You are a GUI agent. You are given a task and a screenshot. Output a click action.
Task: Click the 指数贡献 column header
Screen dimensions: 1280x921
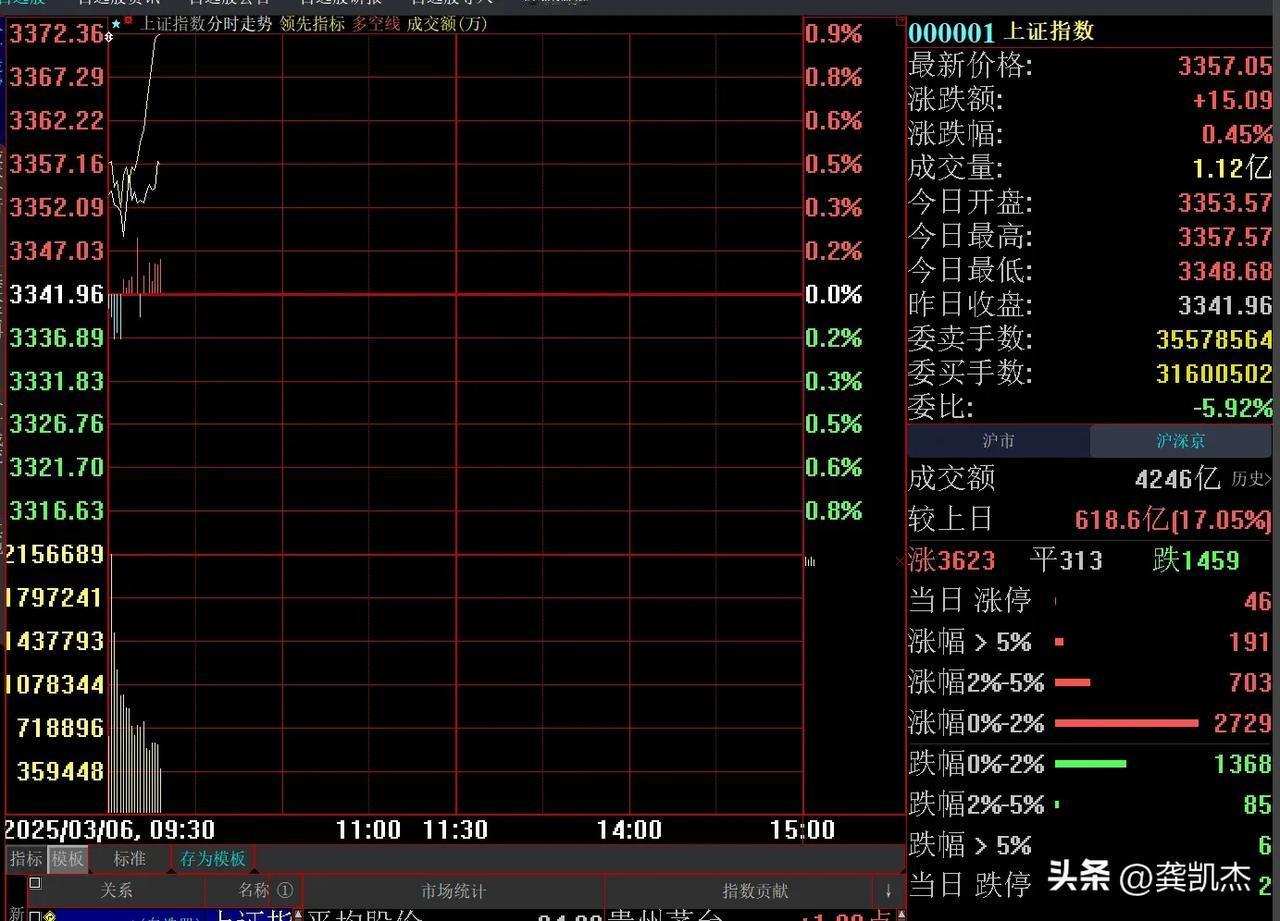(x=755, y=891)
